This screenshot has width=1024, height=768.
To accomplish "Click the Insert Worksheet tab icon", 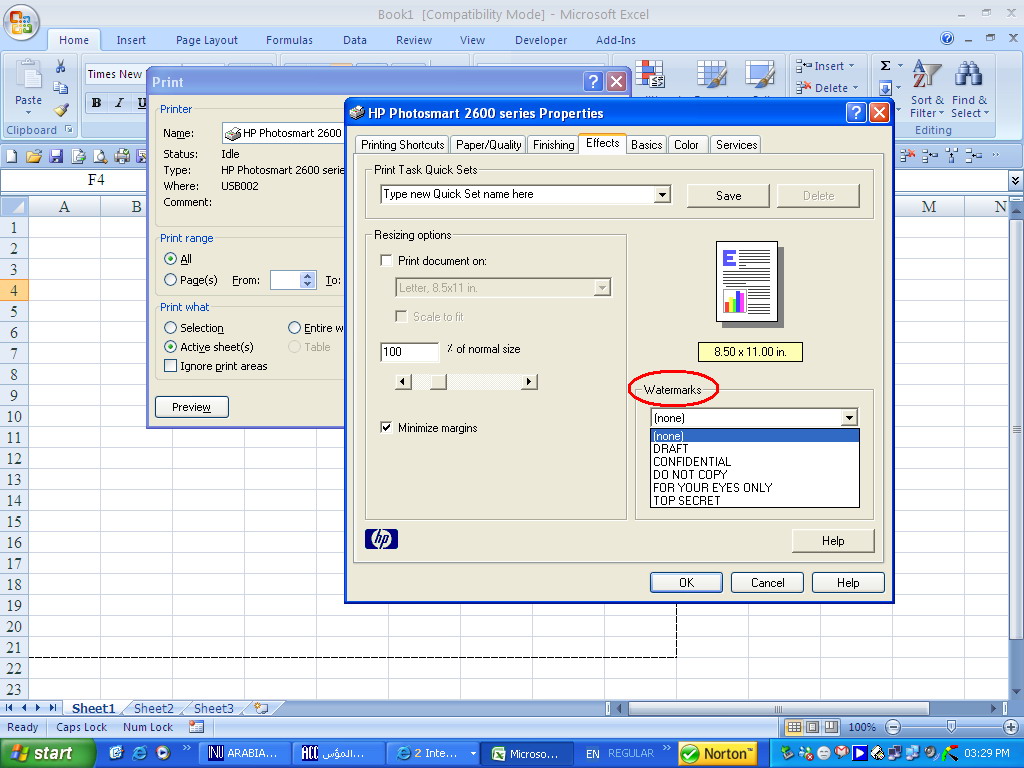I will [261, 708].
